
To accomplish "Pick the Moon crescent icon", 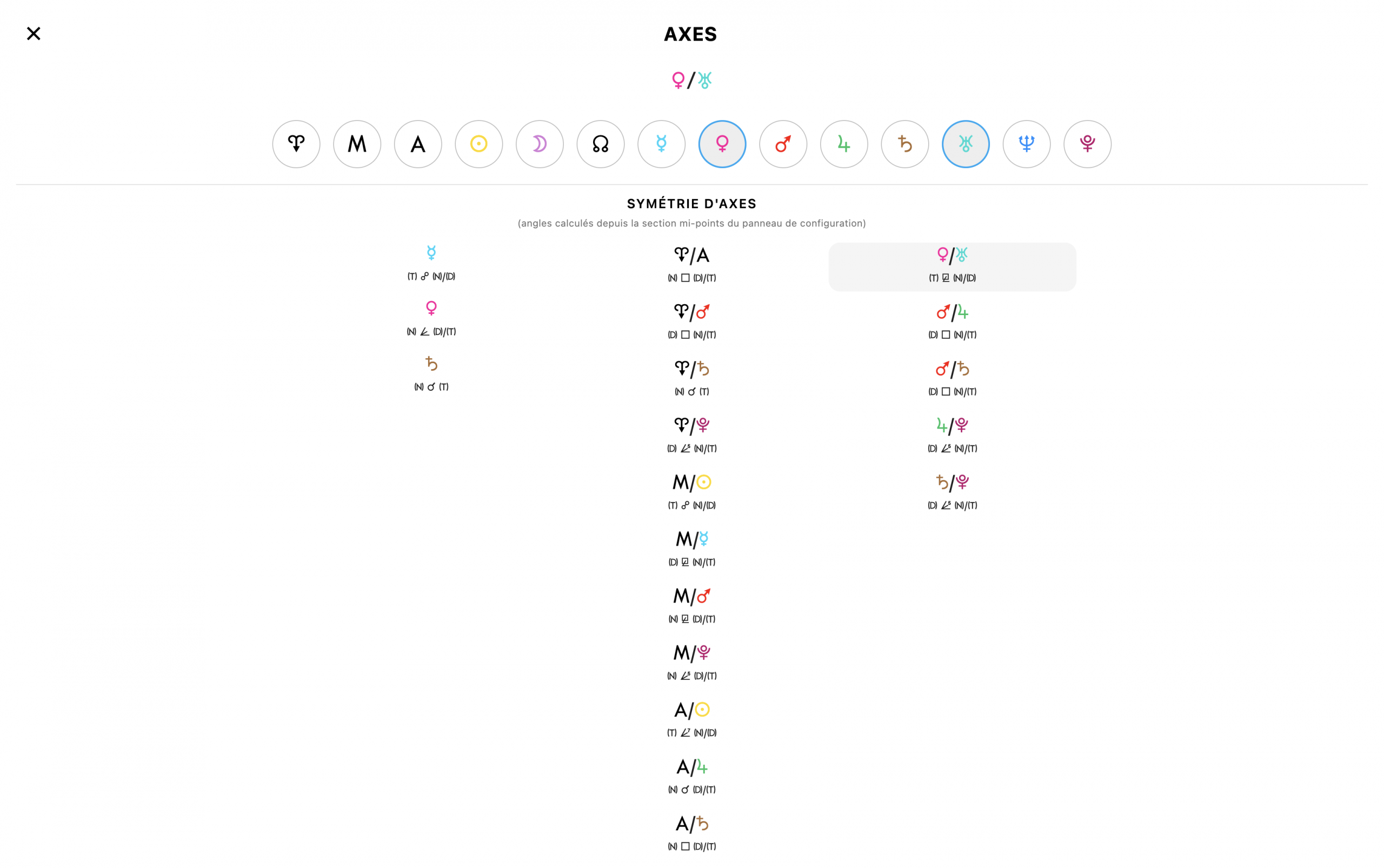I will coord(540,144).
